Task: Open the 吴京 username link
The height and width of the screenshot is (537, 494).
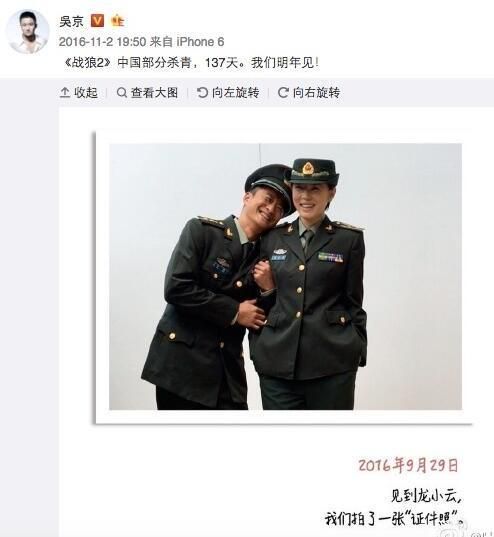Action: 72,21
